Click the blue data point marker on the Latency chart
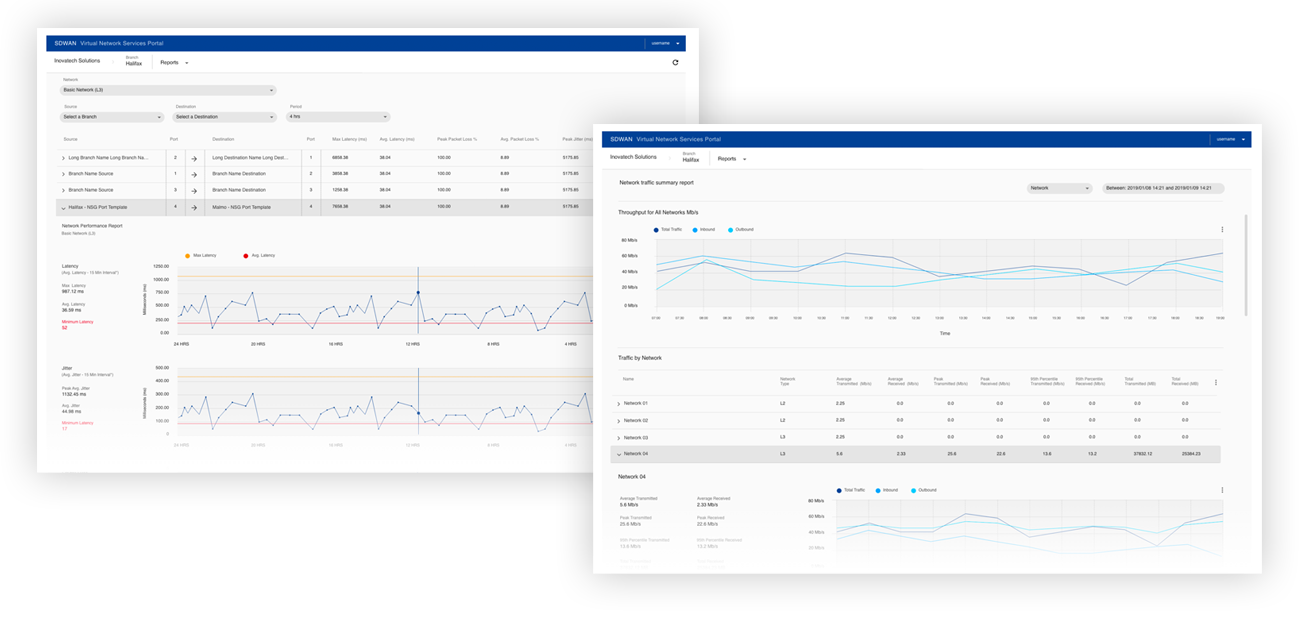The height and width of the screenshot is (620, 1300). point(418,293)
